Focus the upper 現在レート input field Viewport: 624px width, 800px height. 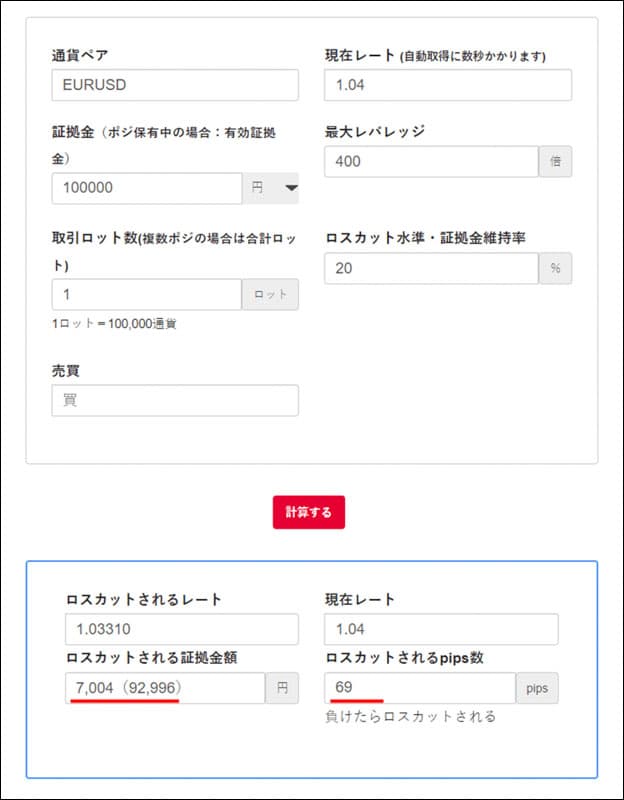click(x=448, y=85)
